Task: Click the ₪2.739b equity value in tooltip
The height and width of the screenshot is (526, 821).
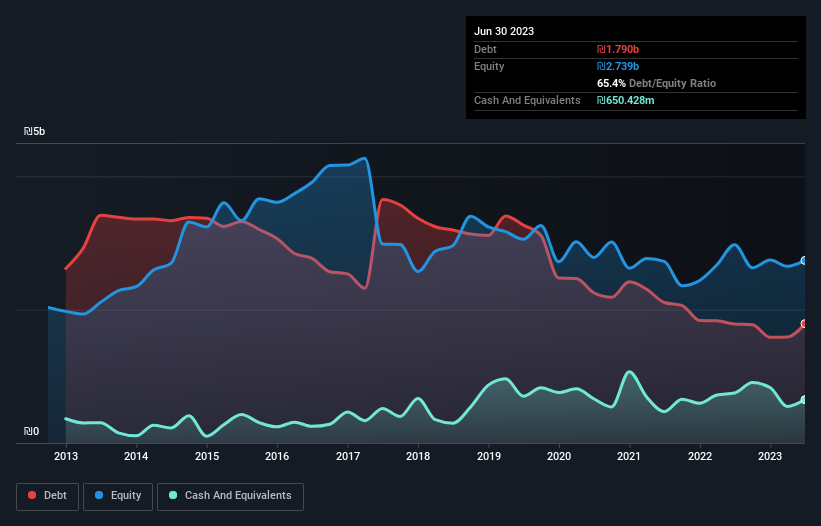Action: click(x=618, y=66)
